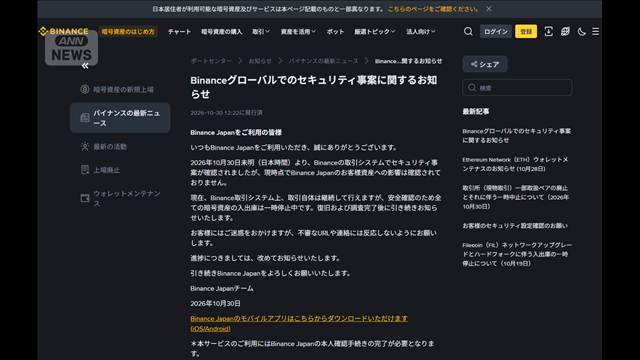Go to サポートセンター breadcrumb
This screenshot has width=640, height=360.
pos(211,61)
